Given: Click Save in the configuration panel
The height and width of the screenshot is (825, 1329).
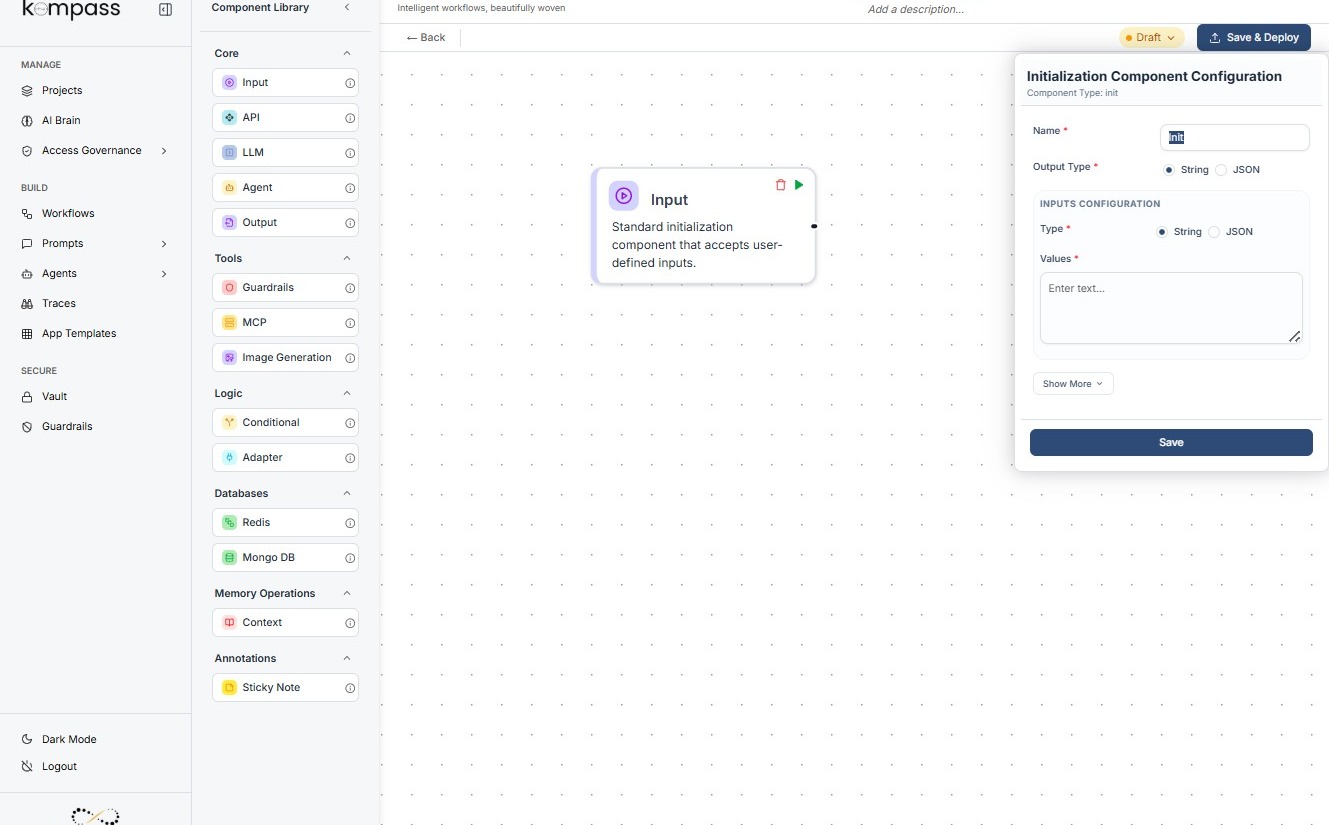Looking at the screenshot, I should [1171, 442].
